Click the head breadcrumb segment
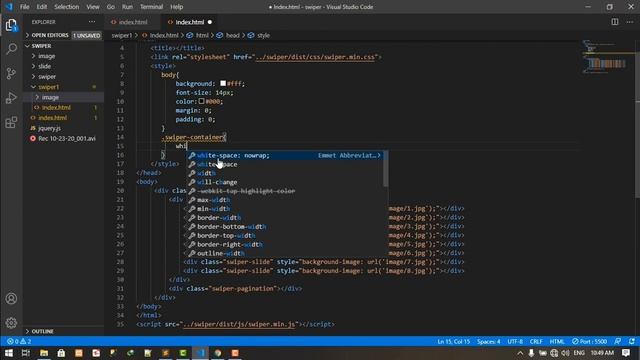Screen dimensions: 640x360 (x=232, y=36)
